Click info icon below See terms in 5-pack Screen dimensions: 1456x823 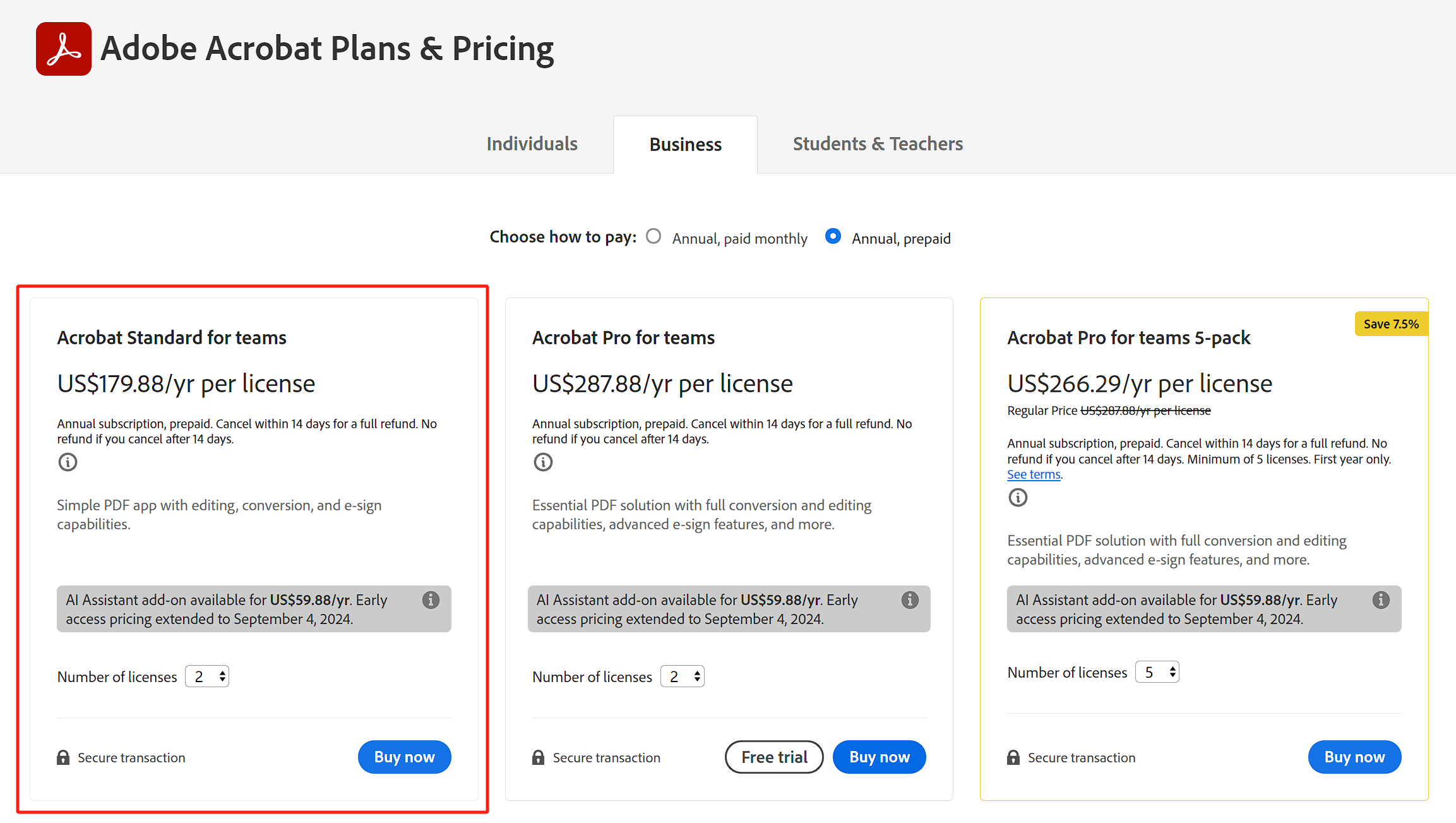[x=1018, y=498]
